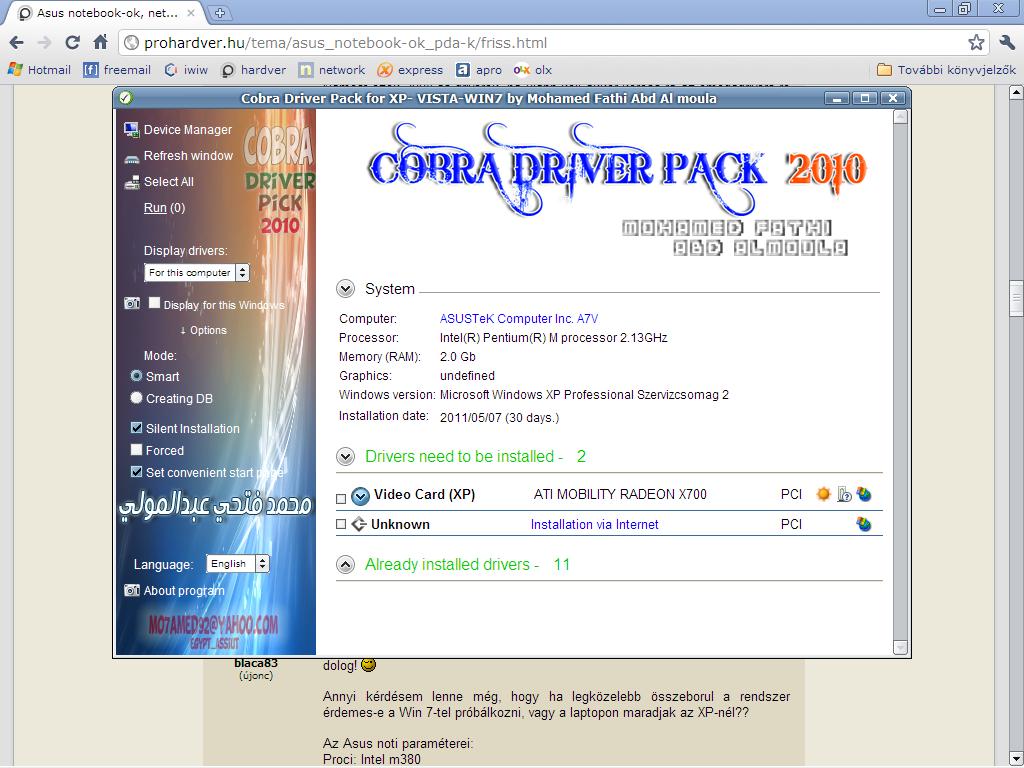Open További könyvjelzők bookmarks folder
This screenshot has width=1024, height=768.
(x=946, y=70)
